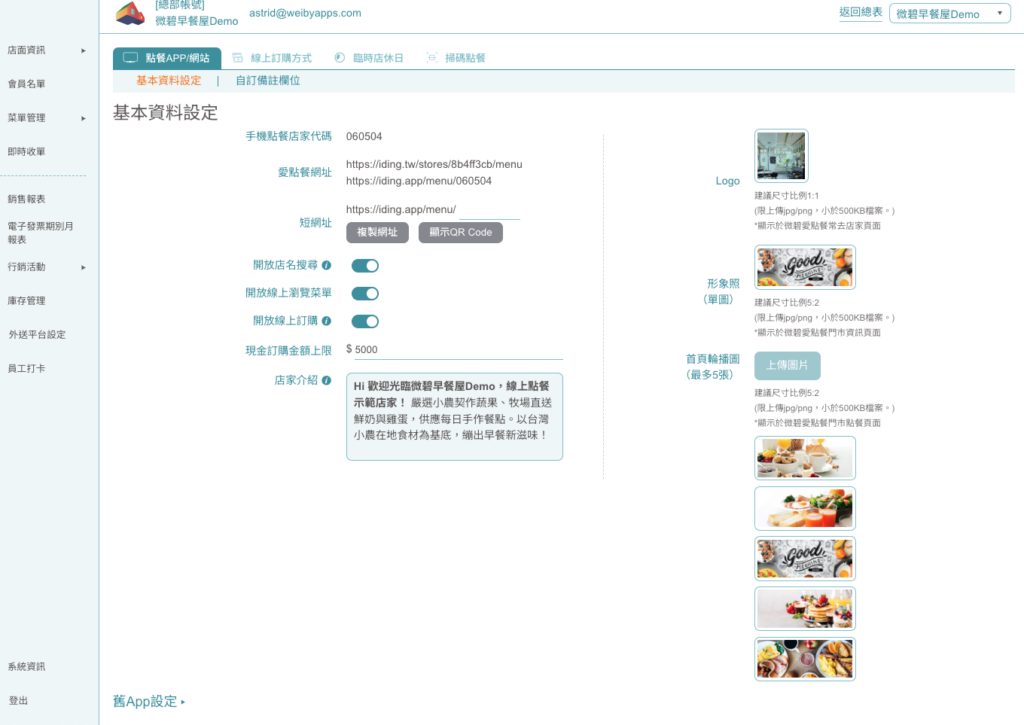Click the clock icon beside 臨時店休日
The image size is (1024, 725).
340,57
